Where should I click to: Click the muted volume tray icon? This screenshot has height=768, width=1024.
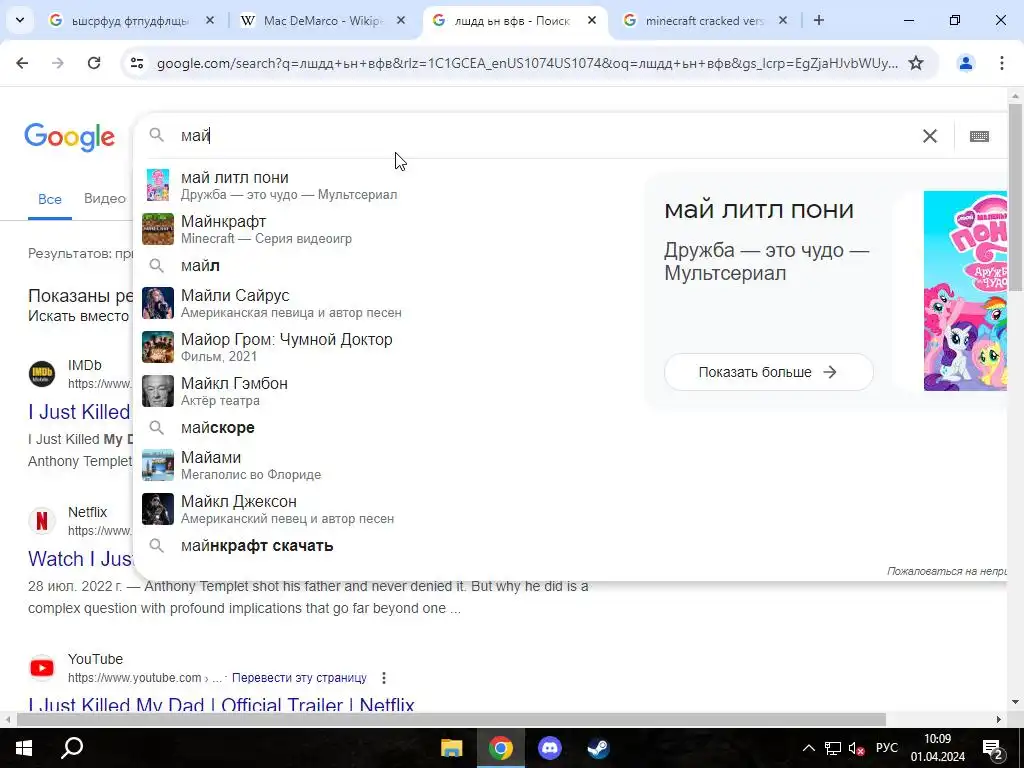pyautogui.click(x=856, y=748)
